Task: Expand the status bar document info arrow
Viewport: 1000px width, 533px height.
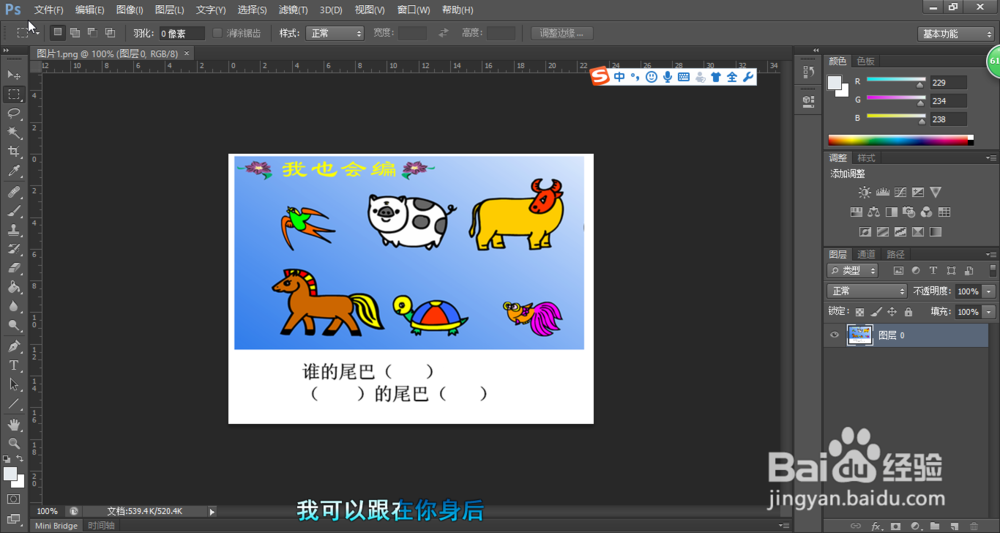Action: tap(212, 511)
